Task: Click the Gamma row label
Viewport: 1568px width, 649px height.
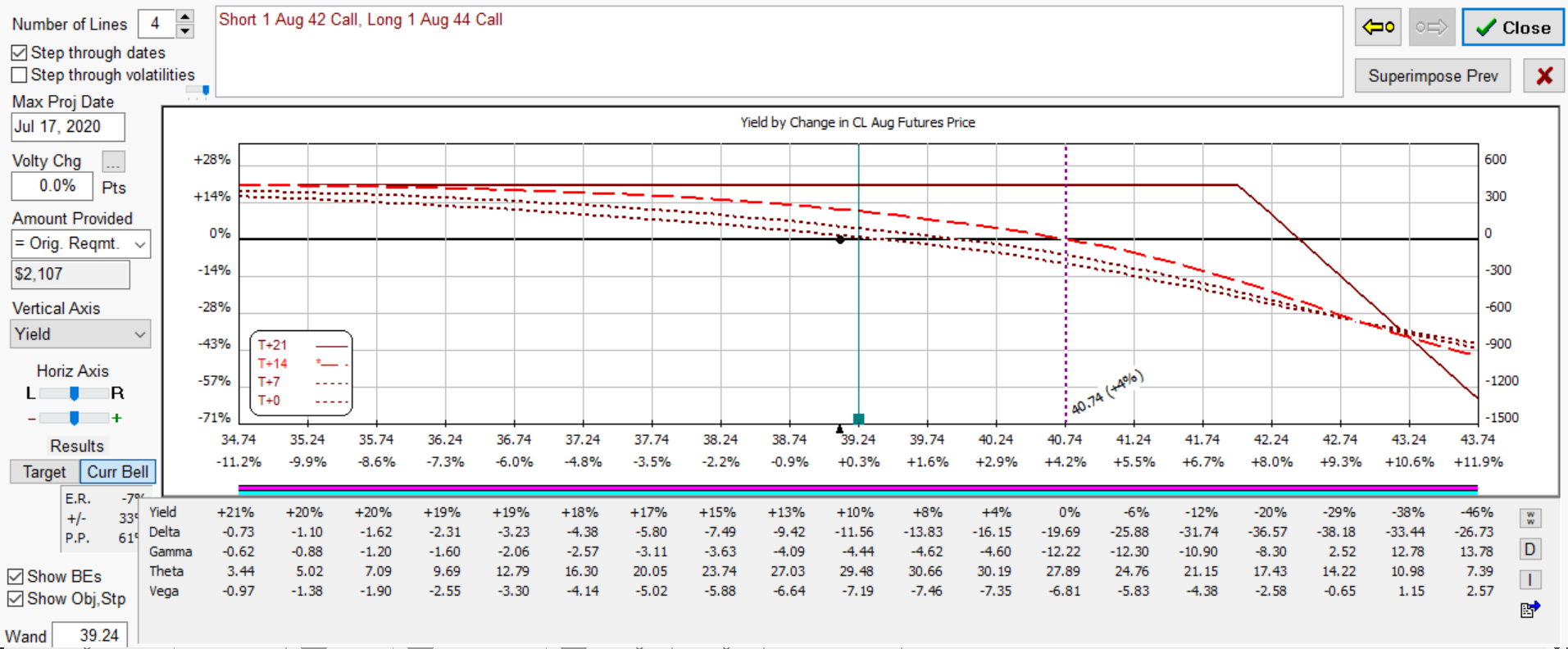Action: 170,551
